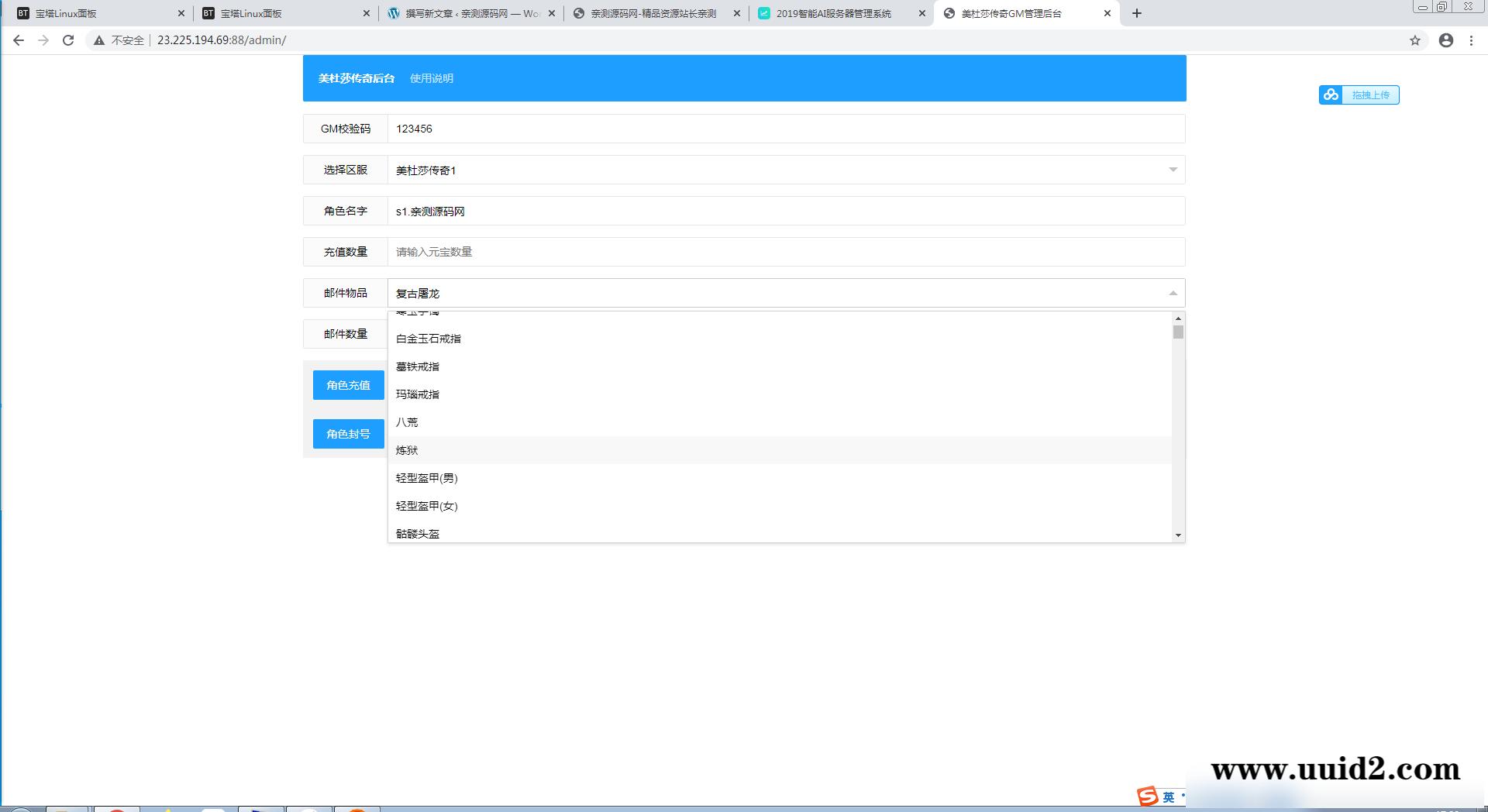Image resolution: width=1488 pixels, height=812 pixels.
Task: Choose 轻型盔甲(男) in the dropdown list
Action: (427, 478)
